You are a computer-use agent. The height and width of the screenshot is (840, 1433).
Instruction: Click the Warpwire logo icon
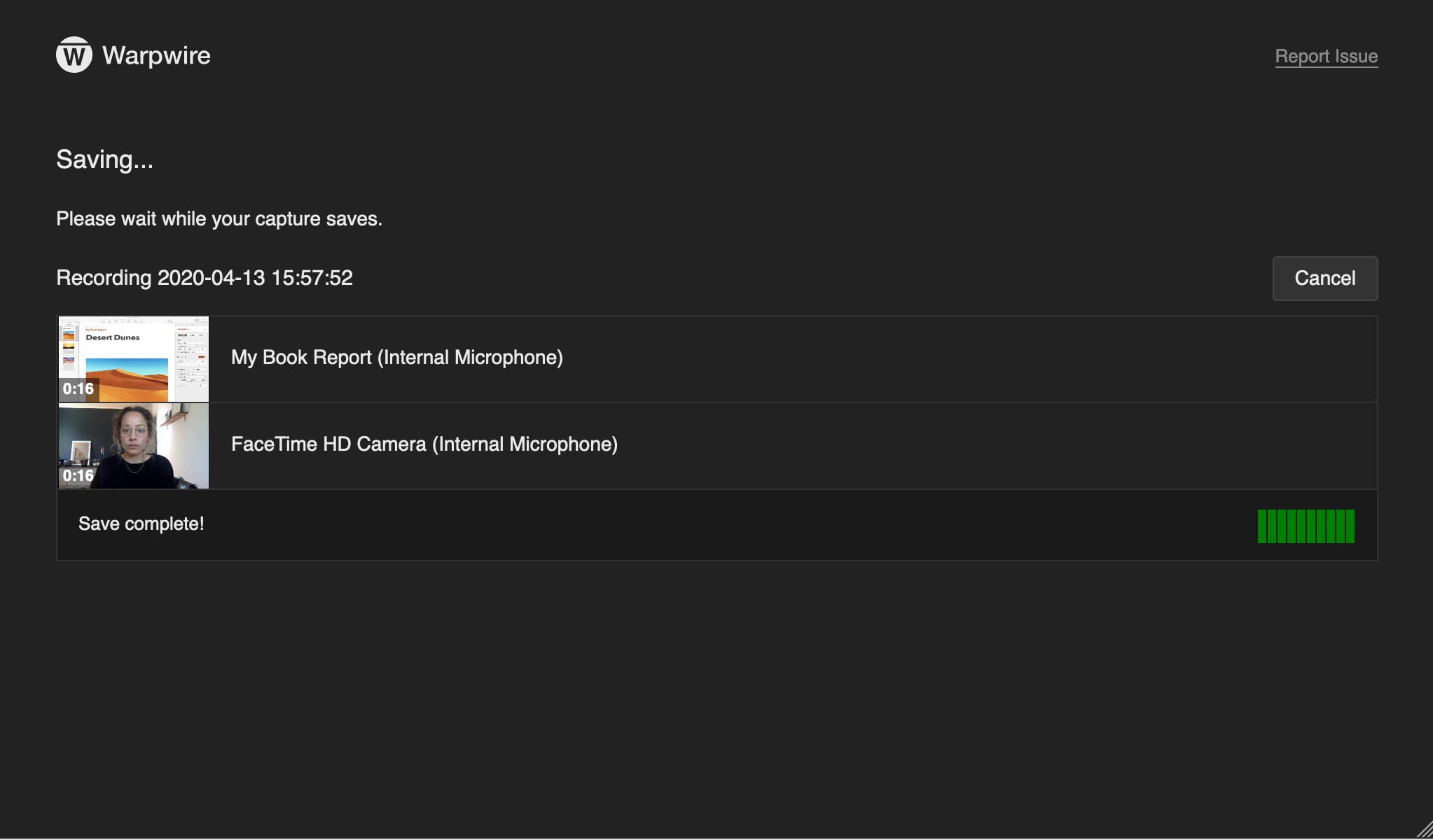[x=74, y=55]
